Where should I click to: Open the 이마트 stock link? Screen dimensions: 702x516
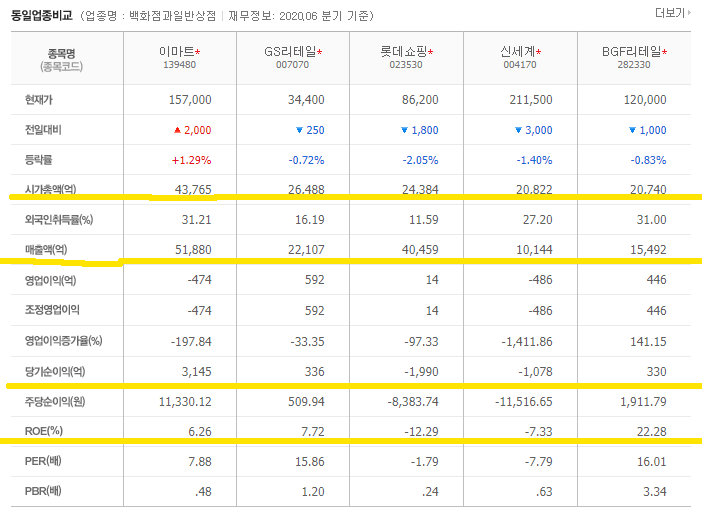tap(176, 51)
